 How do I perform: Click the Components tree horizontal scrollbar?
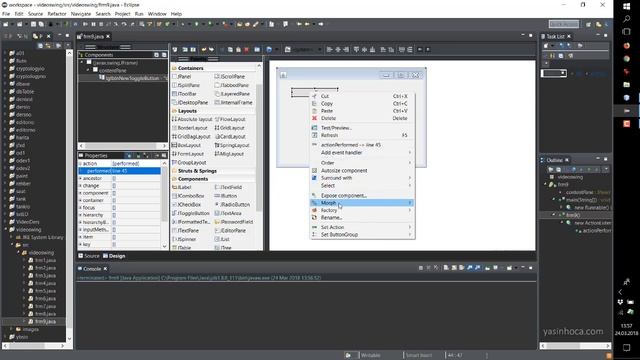pos(122,146)
